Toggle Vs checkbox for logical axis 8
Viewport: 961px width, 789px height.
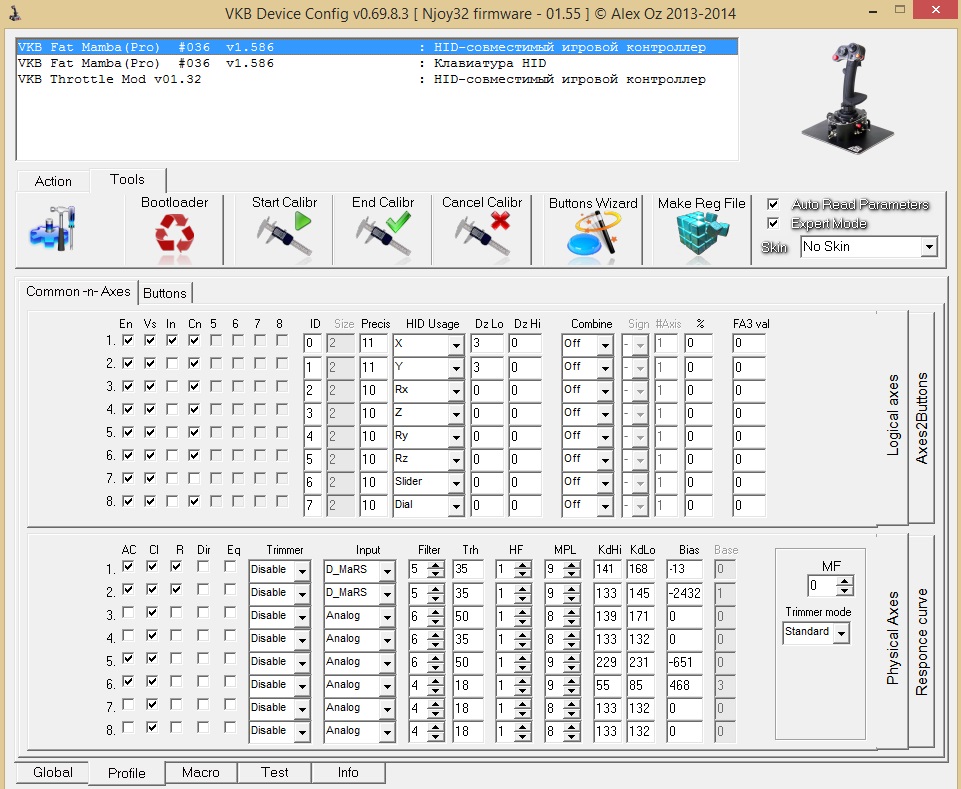[x=150, y=501]
